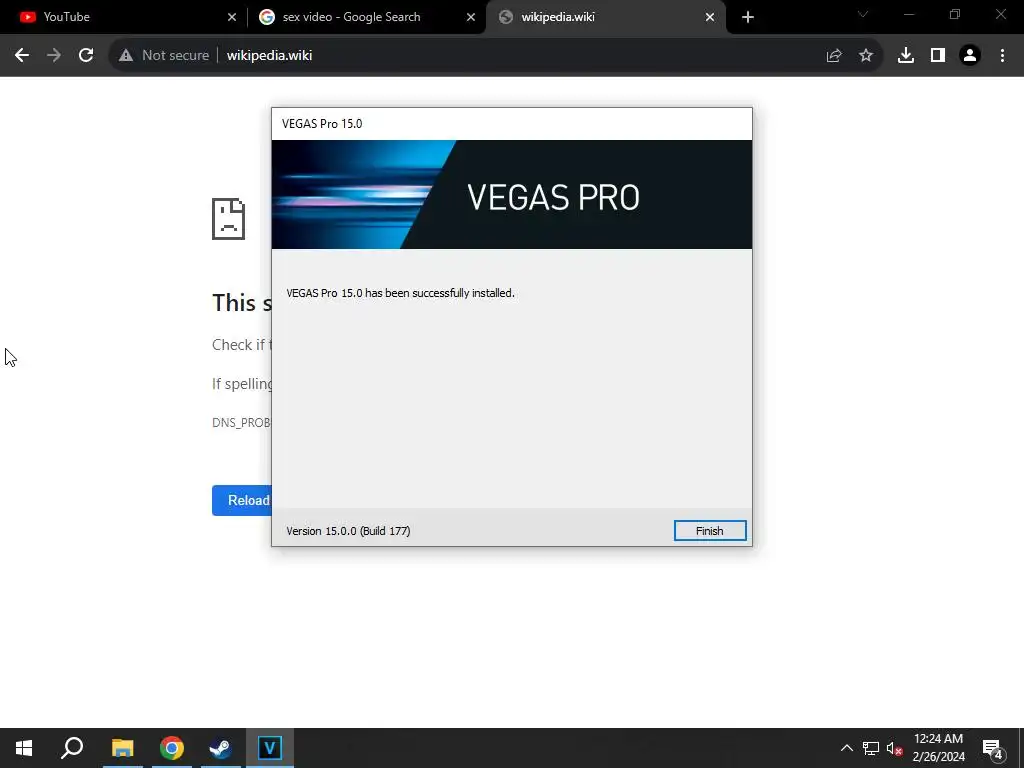Open the tab search dropdown arrow
The width and height of the screenshot is (1024, 768).
[863, 14]
